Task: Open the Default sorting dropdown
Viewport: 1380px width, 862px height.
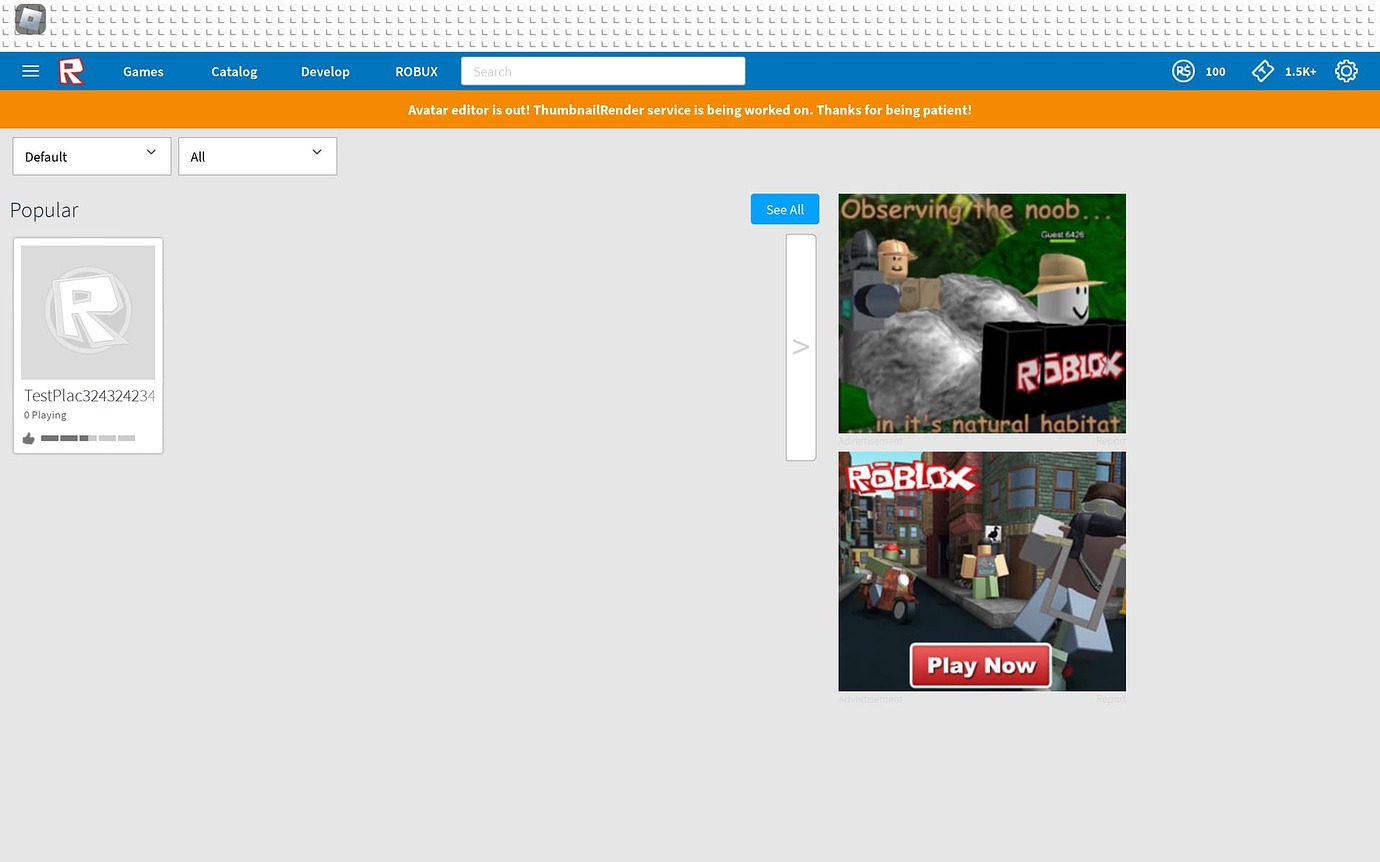Action: [x=91, y=156]
